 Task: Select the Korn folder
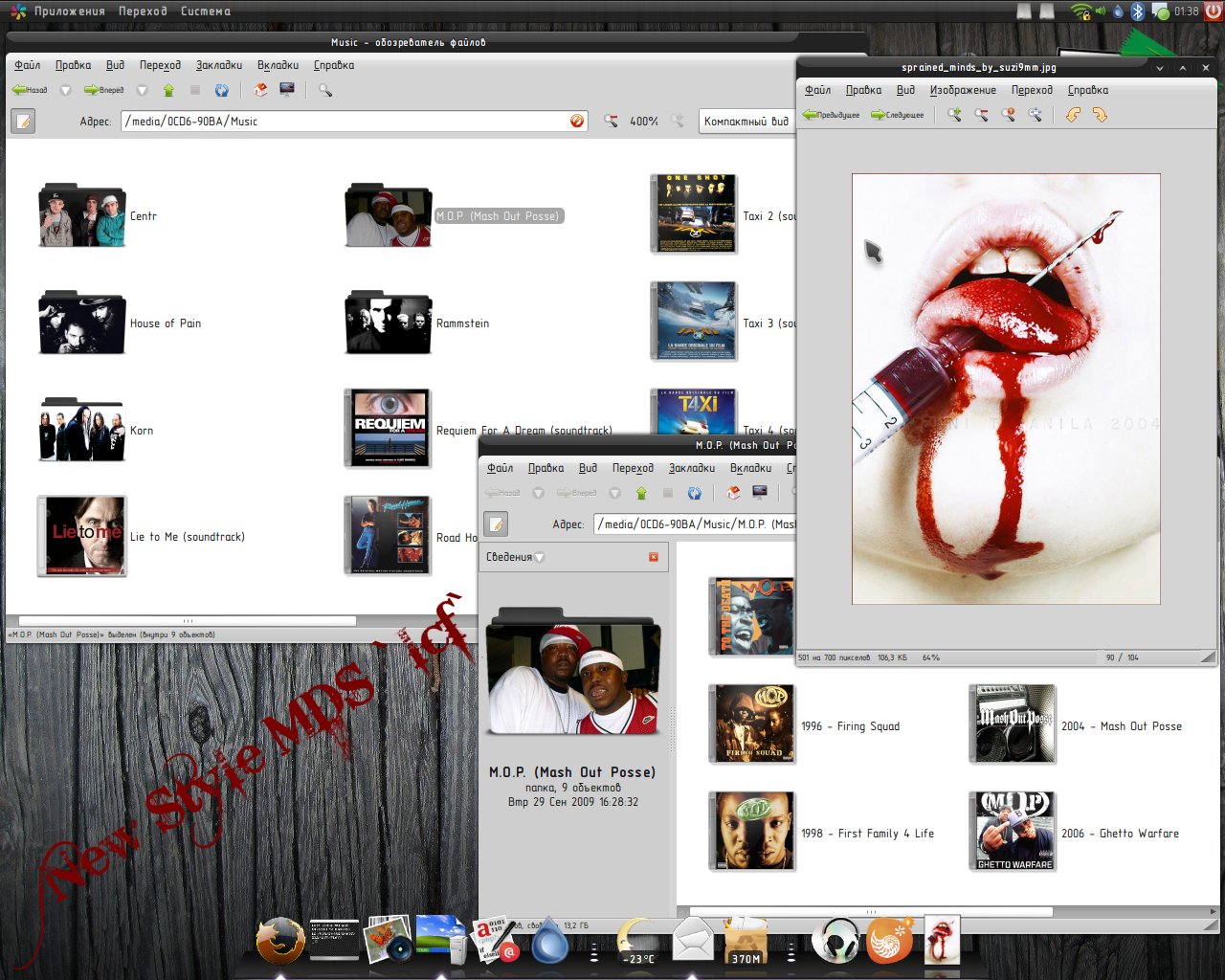click(82, 430)
